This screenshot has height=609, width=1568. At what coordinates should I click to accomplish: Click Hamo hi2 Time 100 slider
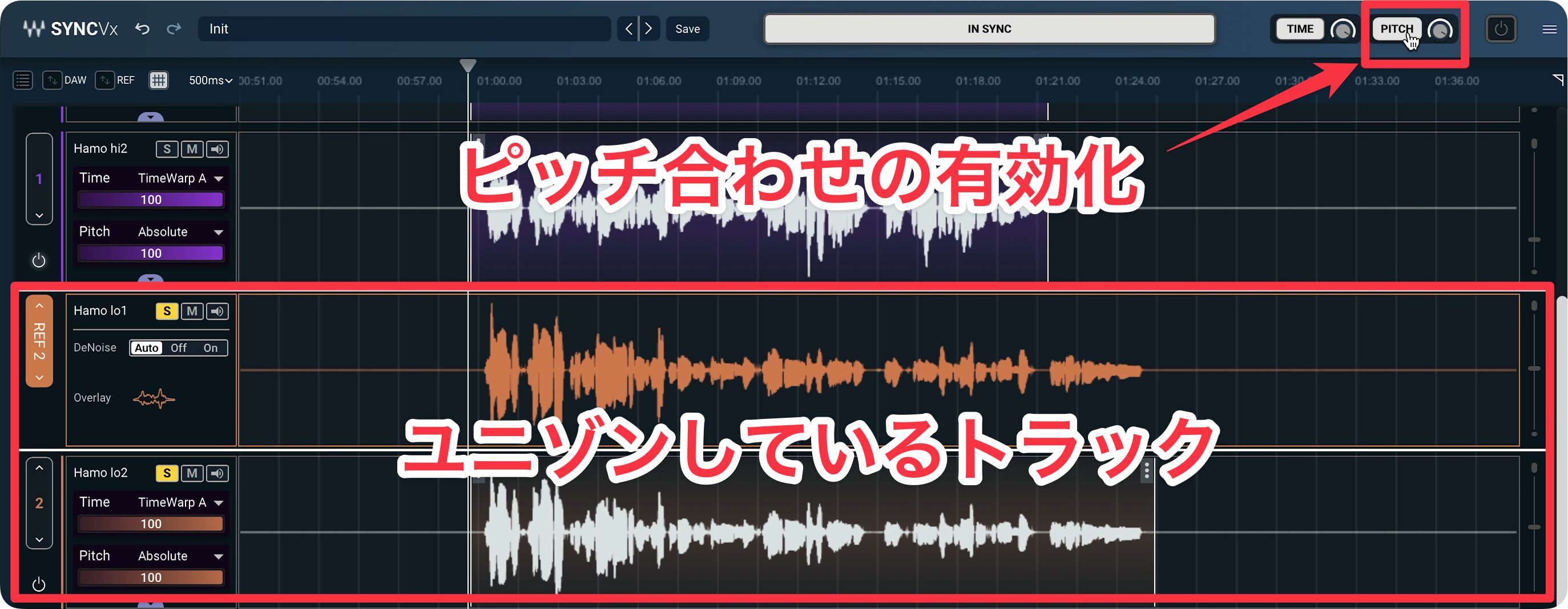(x=151, y=200)
